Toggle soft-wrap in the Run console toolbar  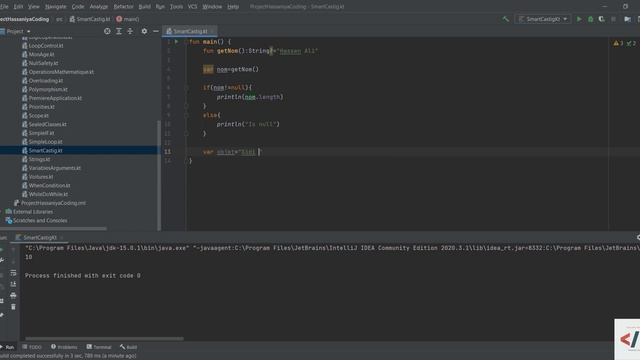click(13, 273)
